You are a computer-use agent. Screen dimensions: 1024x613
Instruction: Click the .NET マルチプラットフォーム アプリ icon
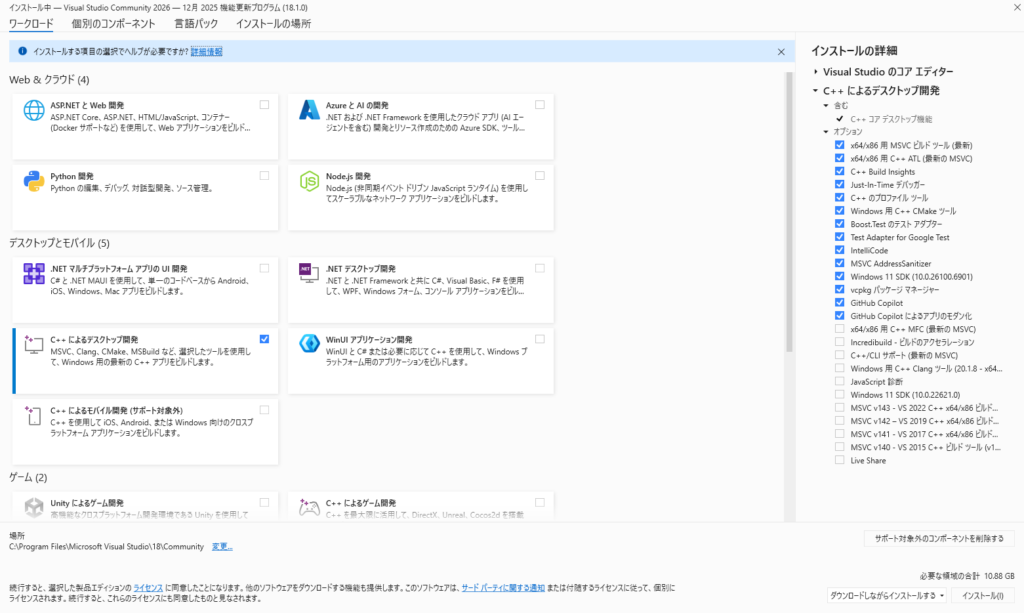(34, 275)
